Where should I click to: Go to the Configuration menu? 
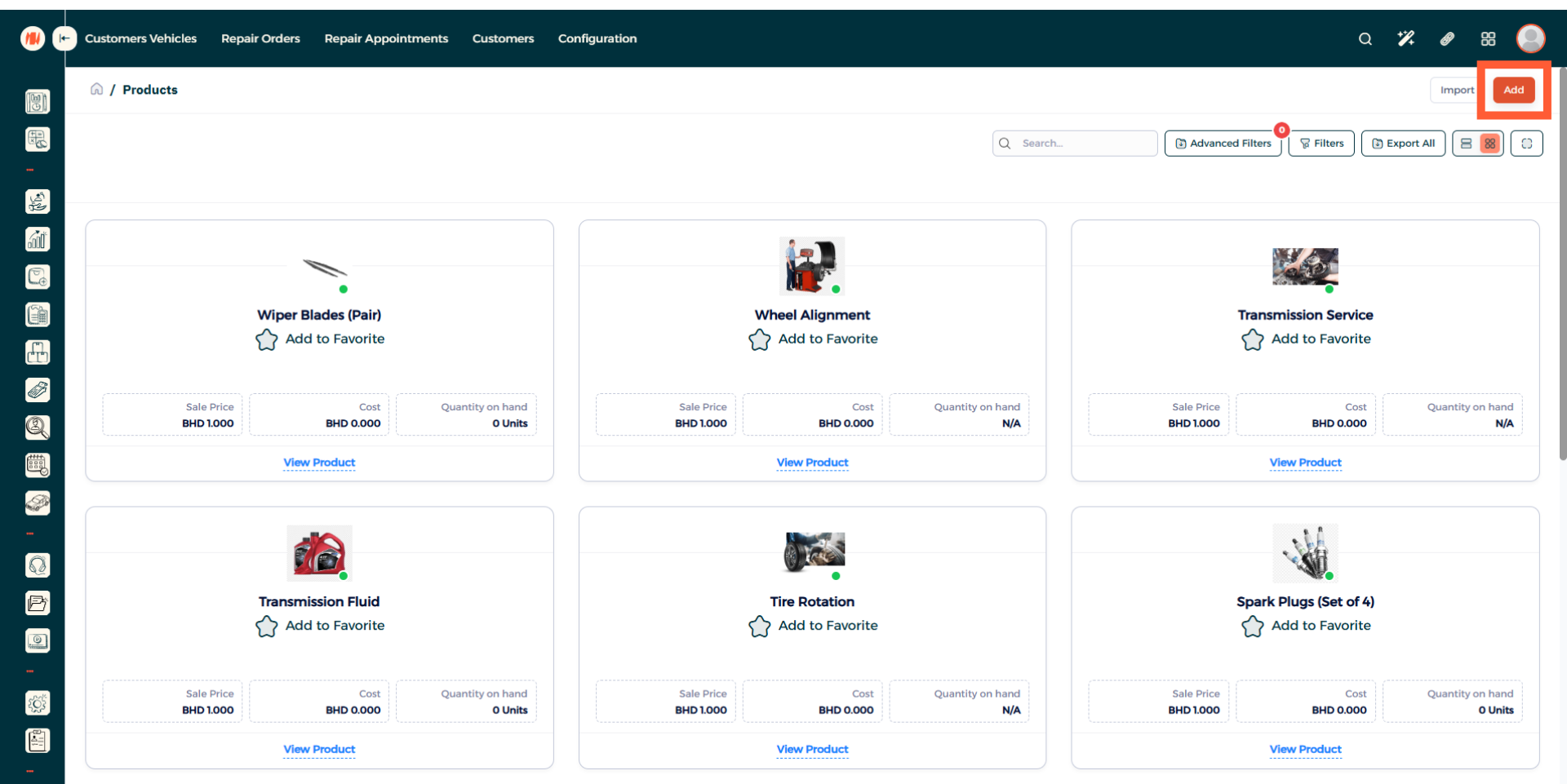[597, 38]
